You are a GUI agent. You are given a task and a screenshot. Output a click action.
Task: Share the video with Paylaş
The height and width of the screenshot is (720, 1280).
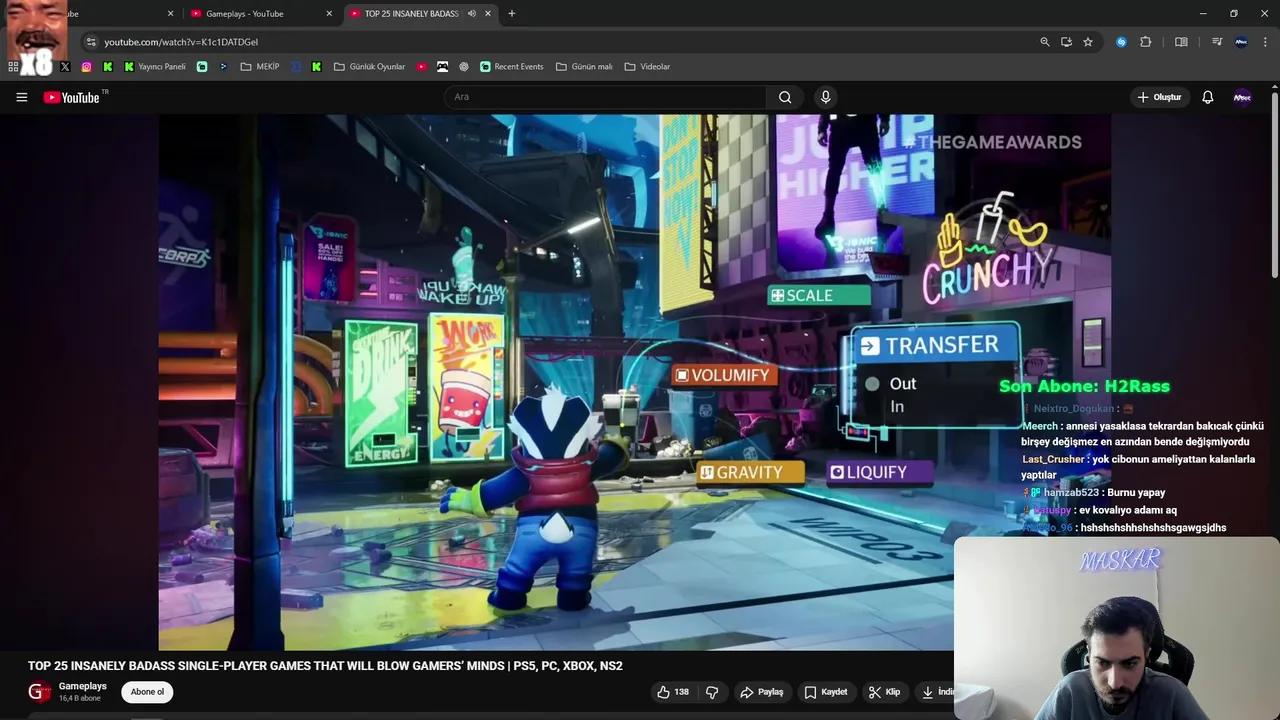(x=761, y=692)
